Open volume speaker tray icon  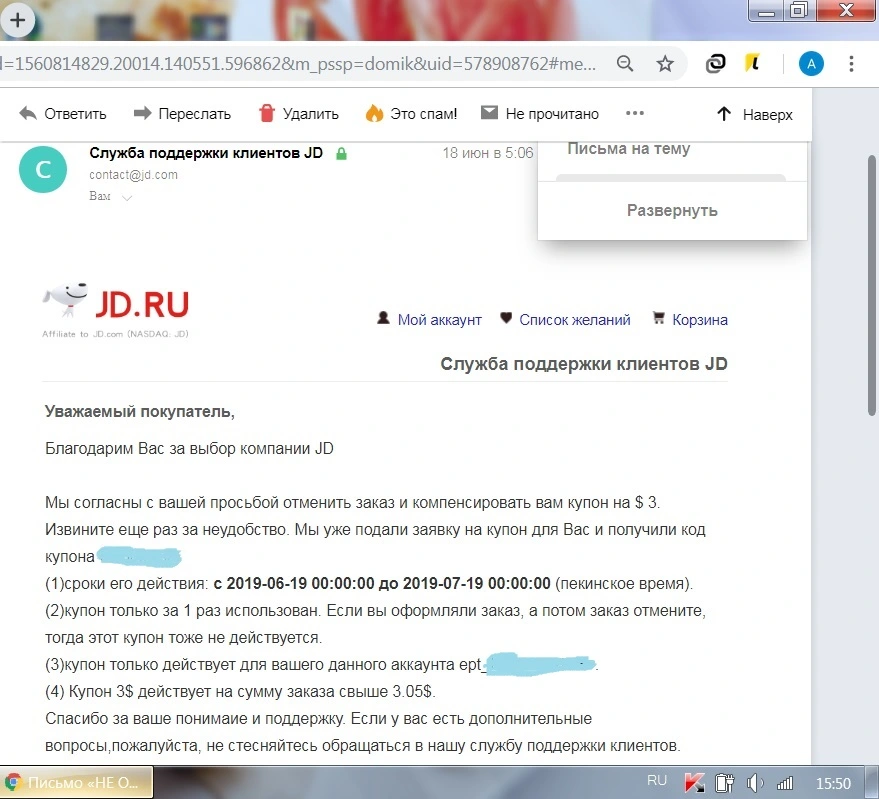pyautogui.click(x=755, y=783)
